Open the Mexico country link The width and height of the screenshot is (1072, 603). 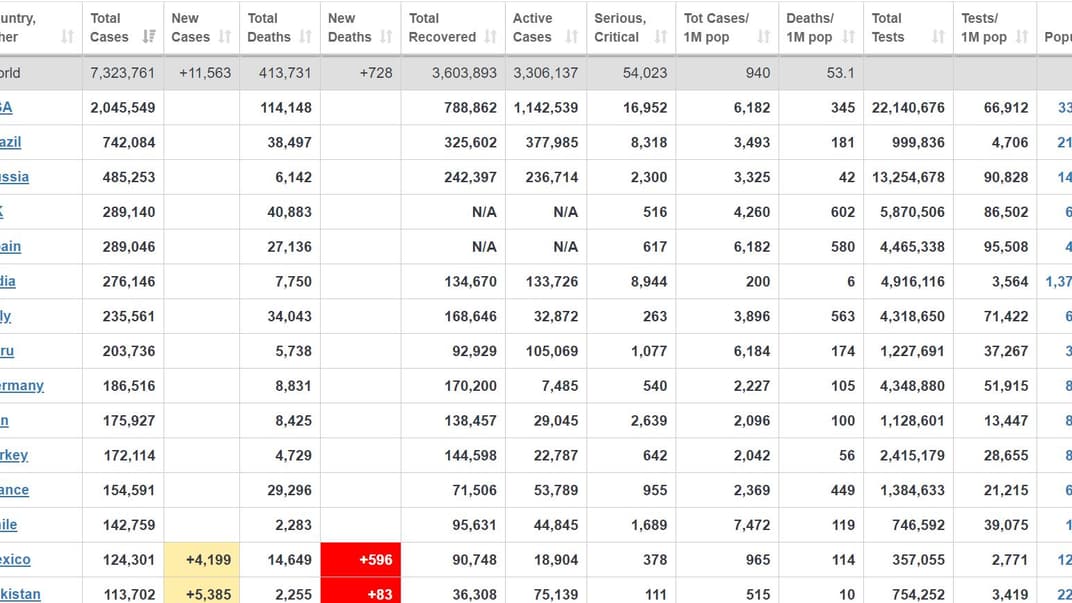(15, 560)
